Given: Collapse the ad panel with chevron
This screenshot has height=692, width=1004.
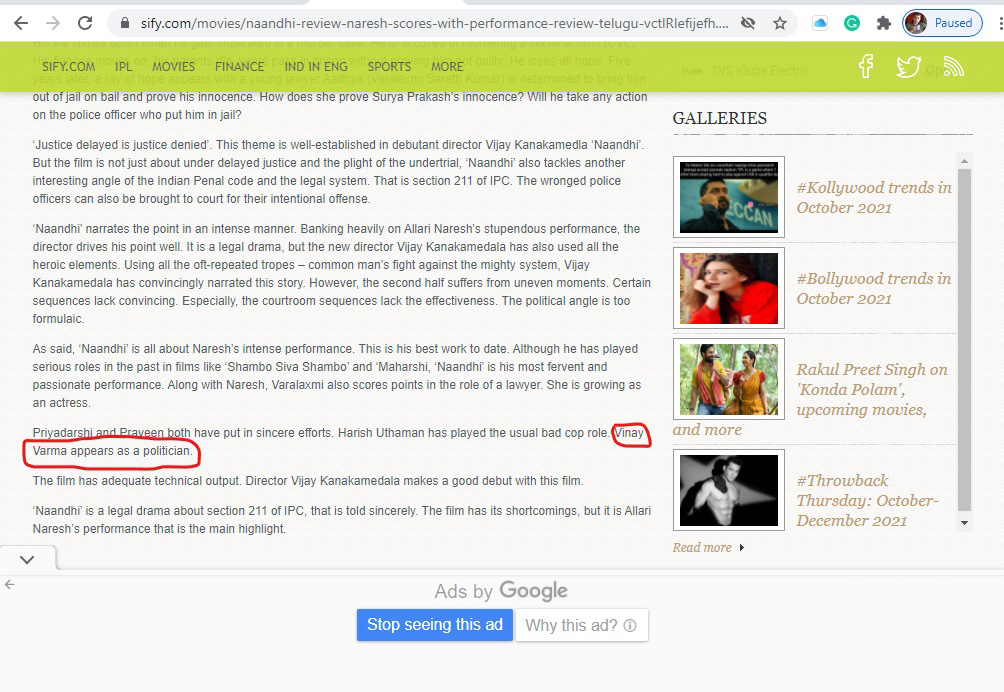Looking at the screenshot, I should click(x=27, y=559).
